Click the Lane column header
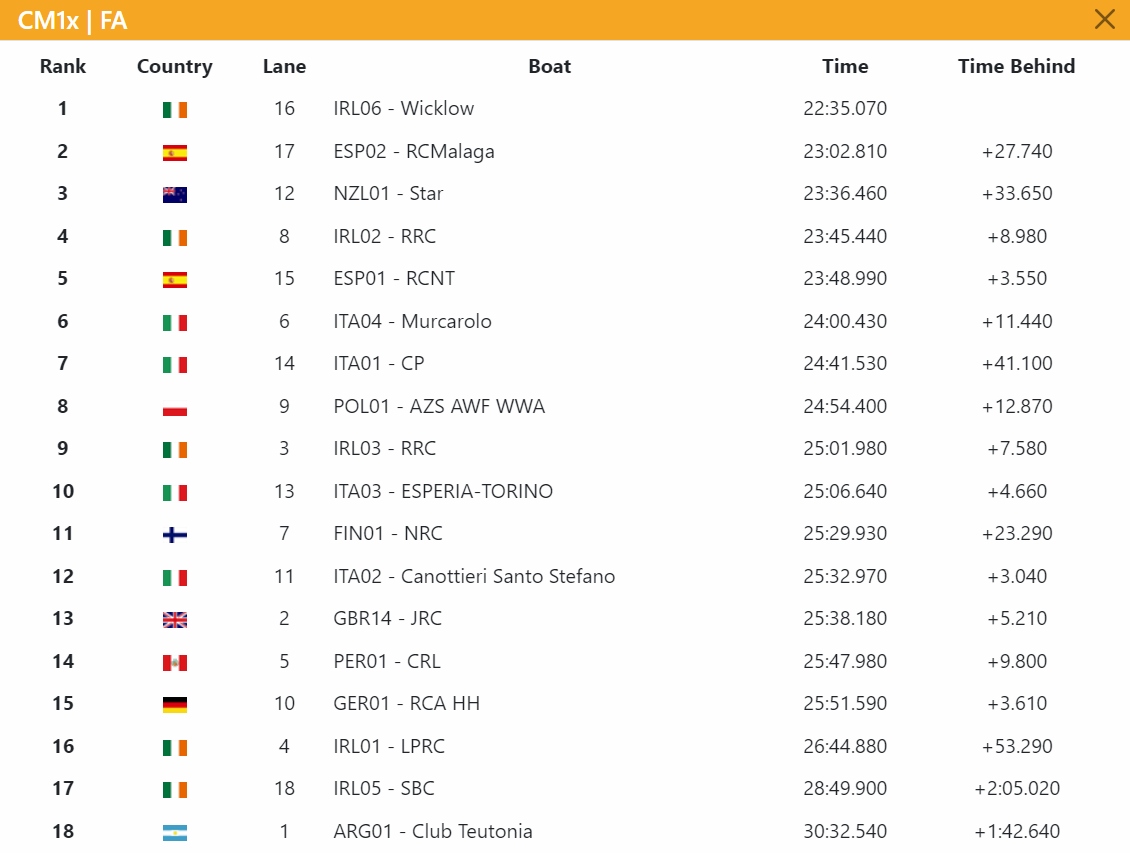1130x853 pixels. [284, 66]
